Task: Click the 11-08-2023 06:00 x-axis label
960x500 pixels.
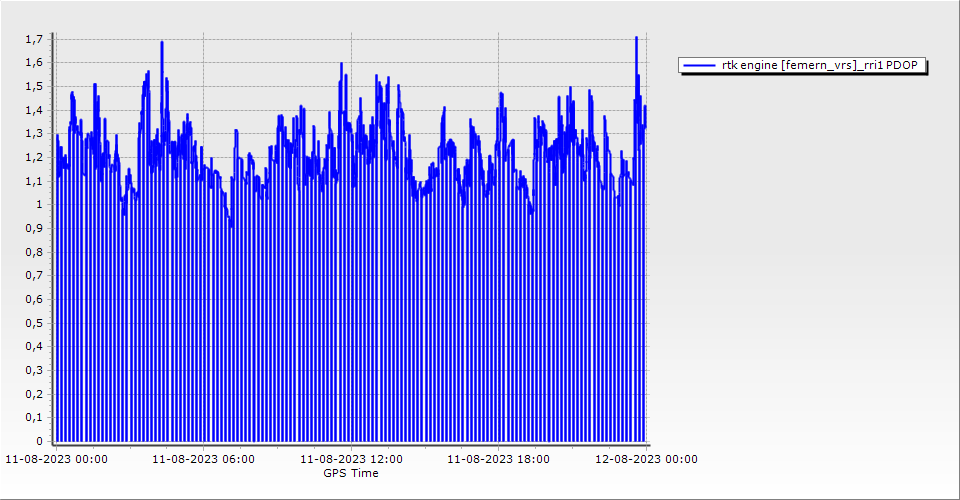Action: (203, 460)
